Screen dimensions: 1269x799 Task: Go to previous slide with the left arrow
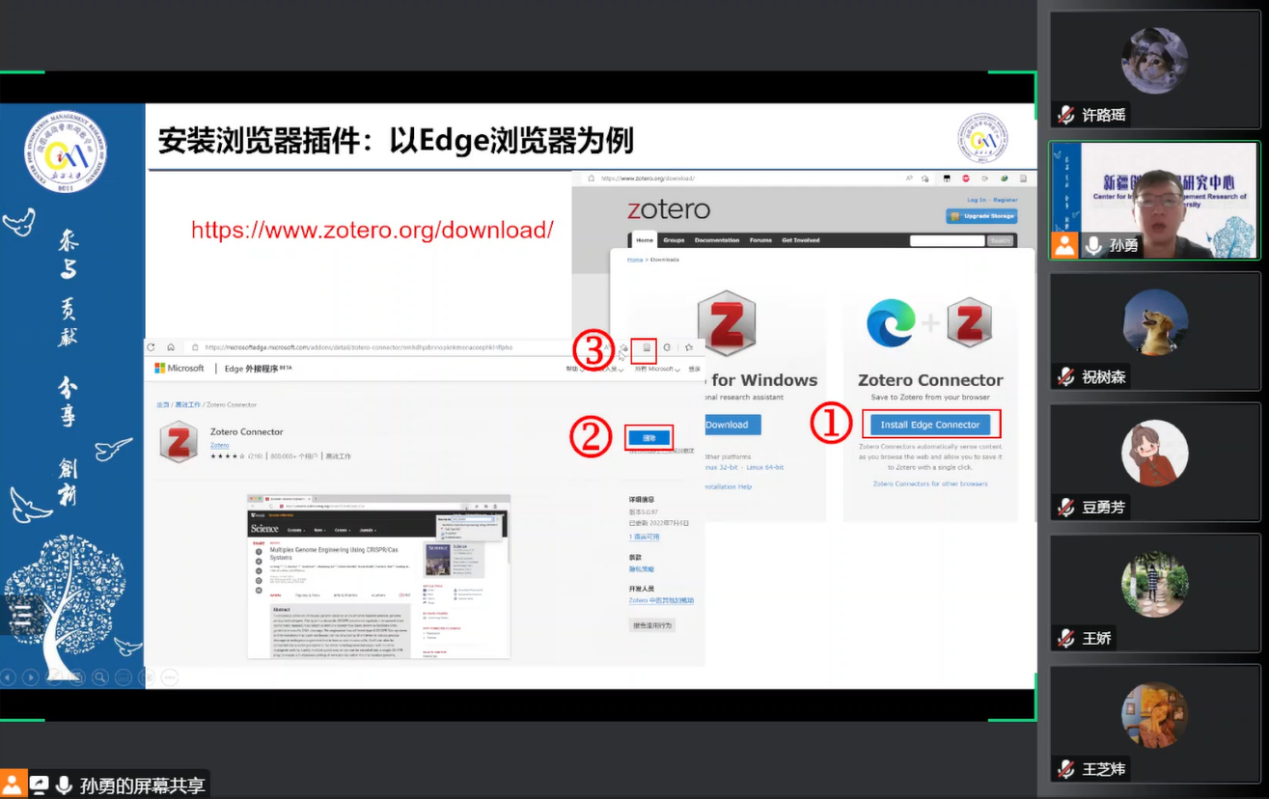(8, 677)
